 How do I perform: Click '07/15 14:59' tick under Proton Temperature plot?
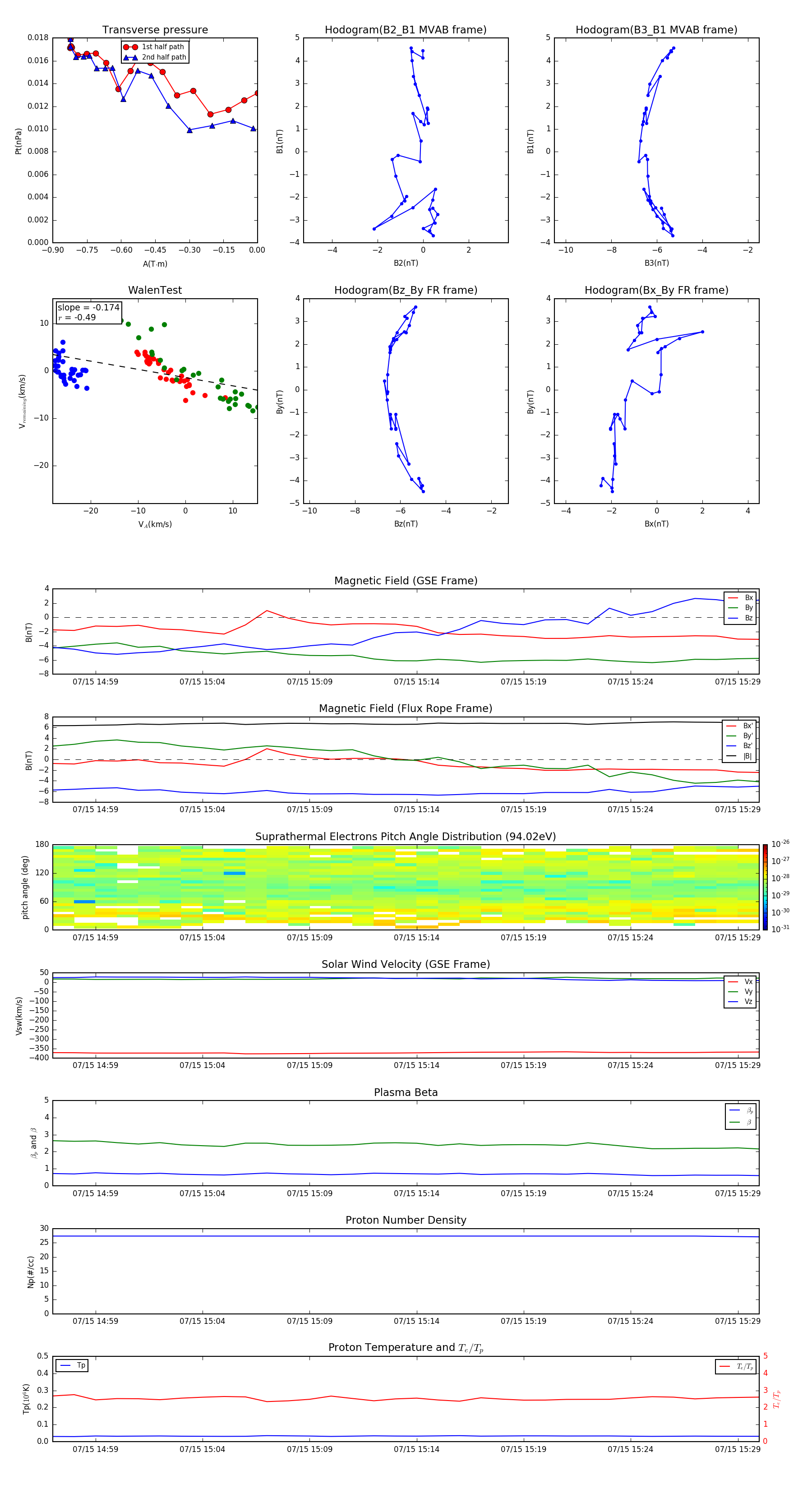click(x=95, y=1449)
